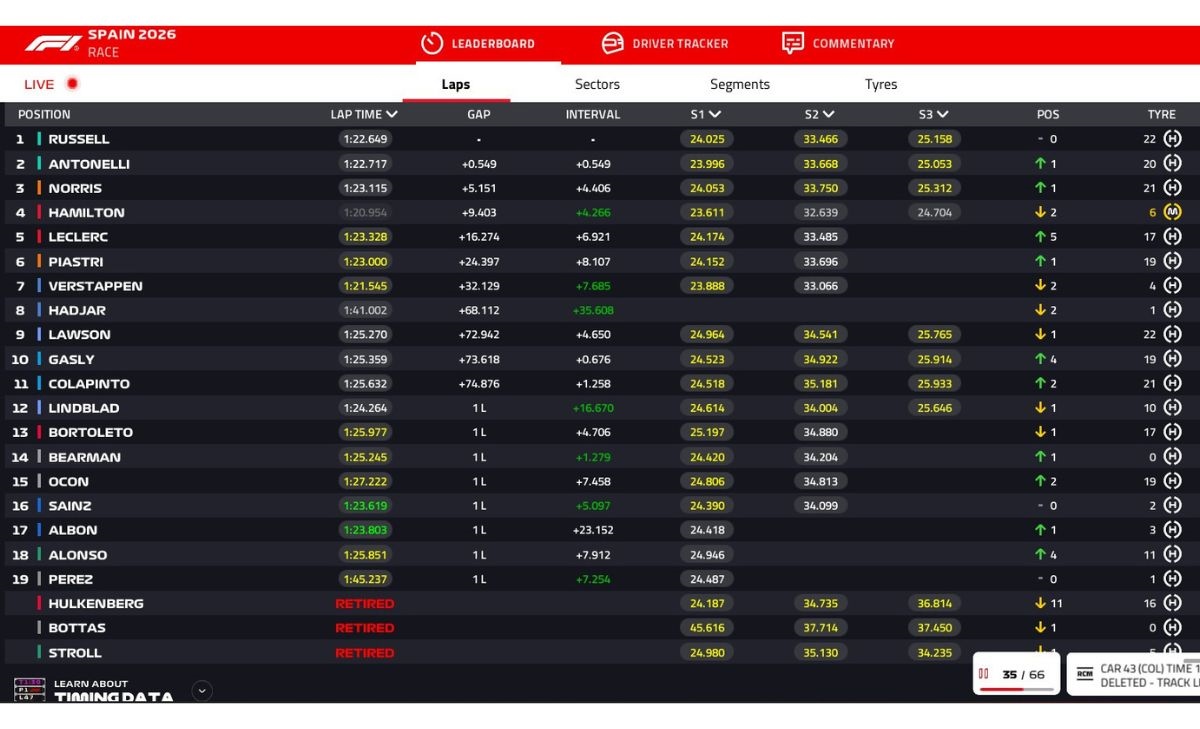1200x729 pixels.
Task: Pause the live lap replay control
Action: click(984, 674)
